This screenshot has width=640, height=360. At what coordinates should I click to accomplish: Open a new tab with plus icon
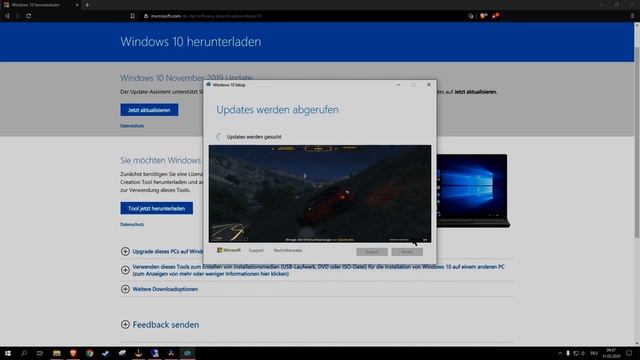[x=87, y=5]
